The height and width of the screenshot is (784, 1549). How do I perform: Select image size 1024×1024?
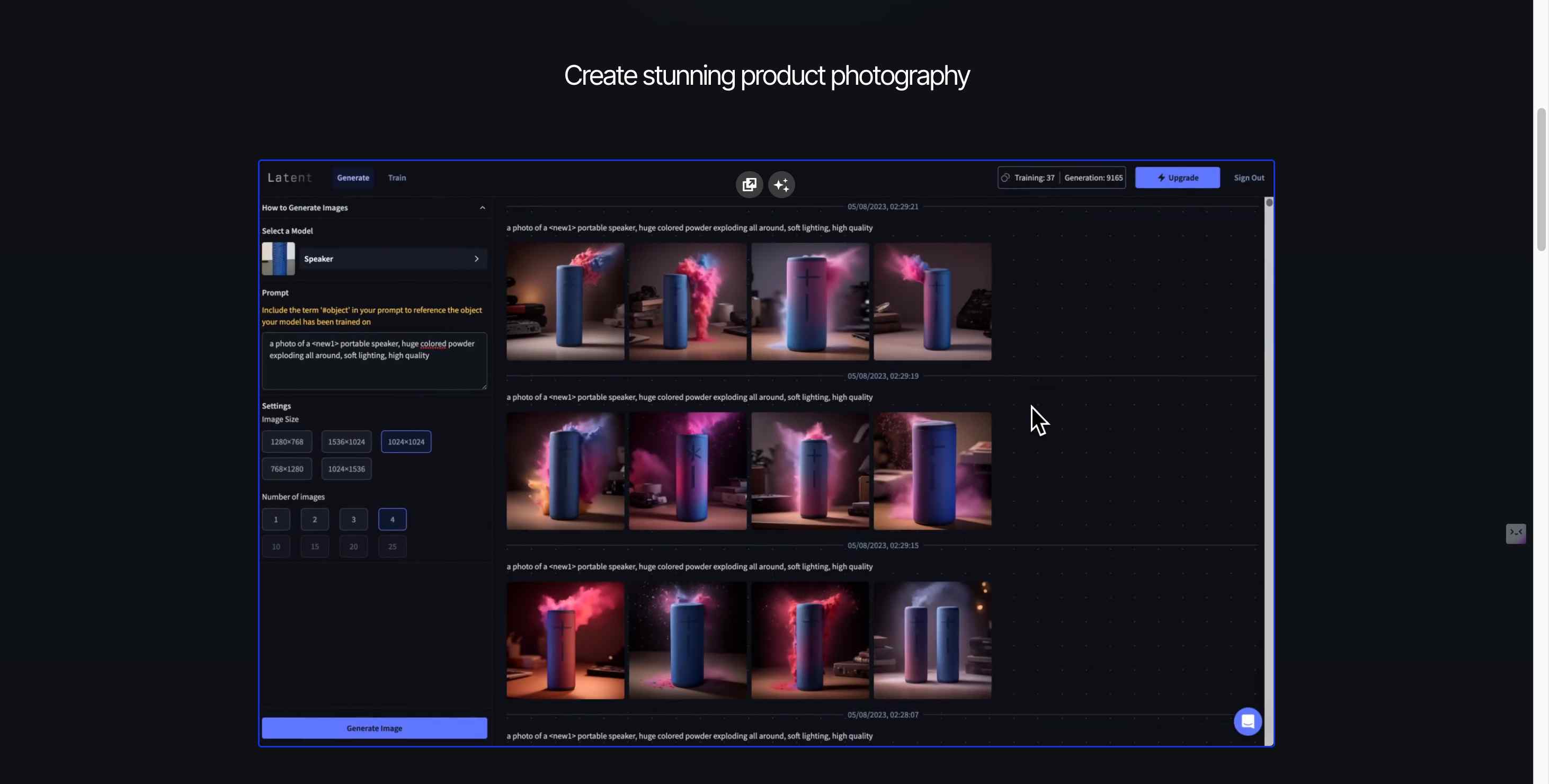pos(406,441)
